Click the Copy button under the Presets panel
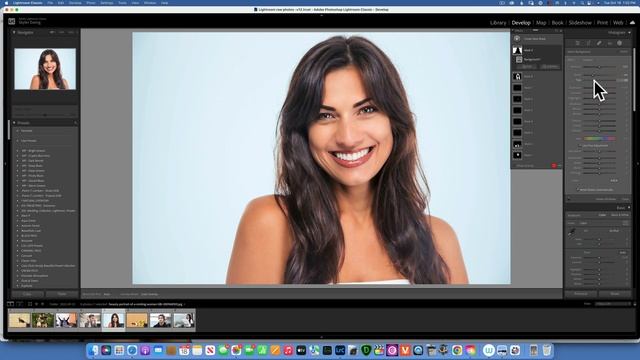Screen dimensions: 640x360 tap(27, 294)
